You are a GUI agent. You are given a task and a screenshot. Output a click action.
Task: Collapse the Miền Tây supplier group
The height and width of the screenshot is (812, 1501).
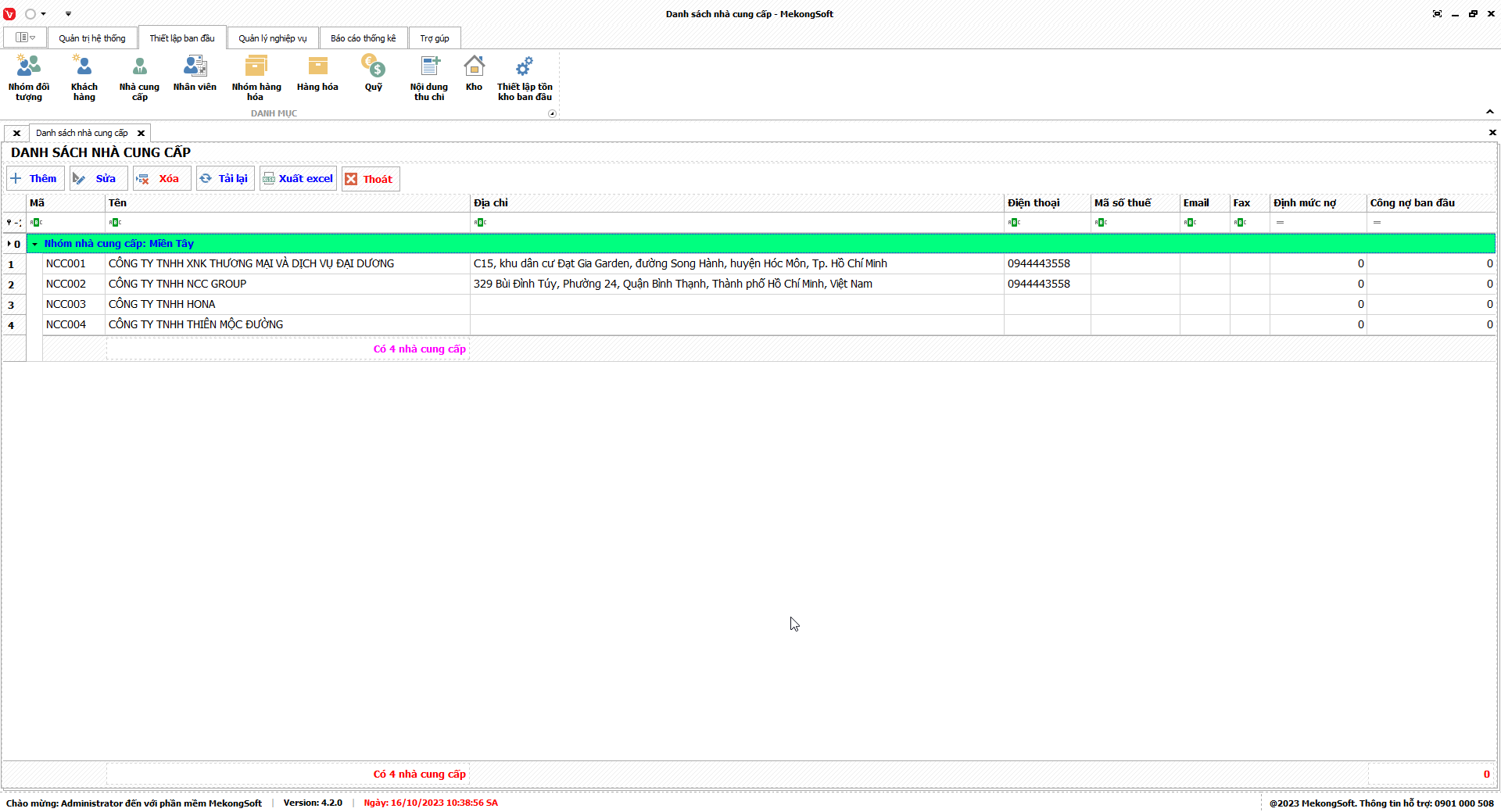click(x=35, y=244)
